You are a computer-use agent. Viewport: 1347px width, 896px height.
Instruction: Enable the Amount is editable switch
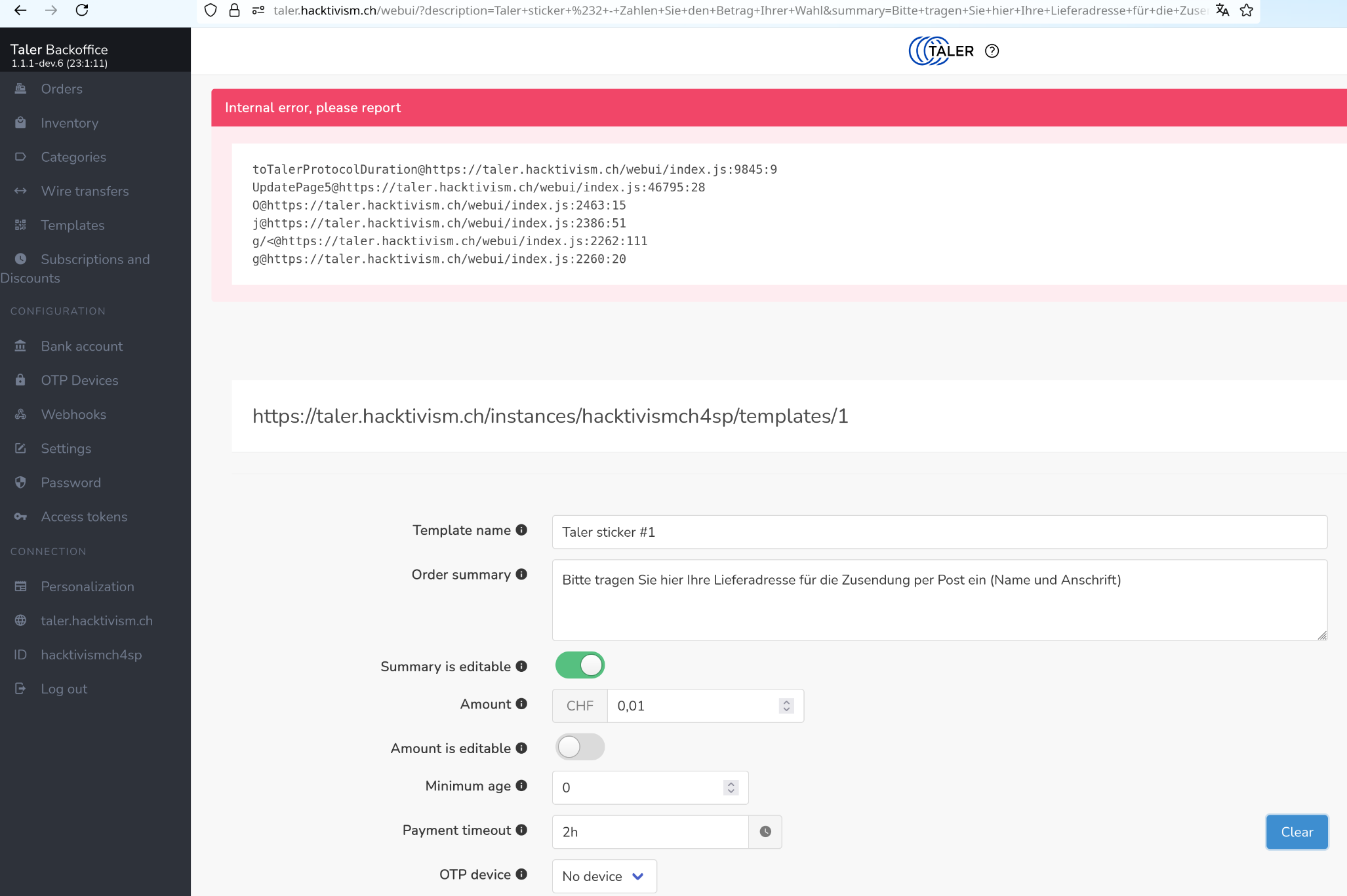580,747
